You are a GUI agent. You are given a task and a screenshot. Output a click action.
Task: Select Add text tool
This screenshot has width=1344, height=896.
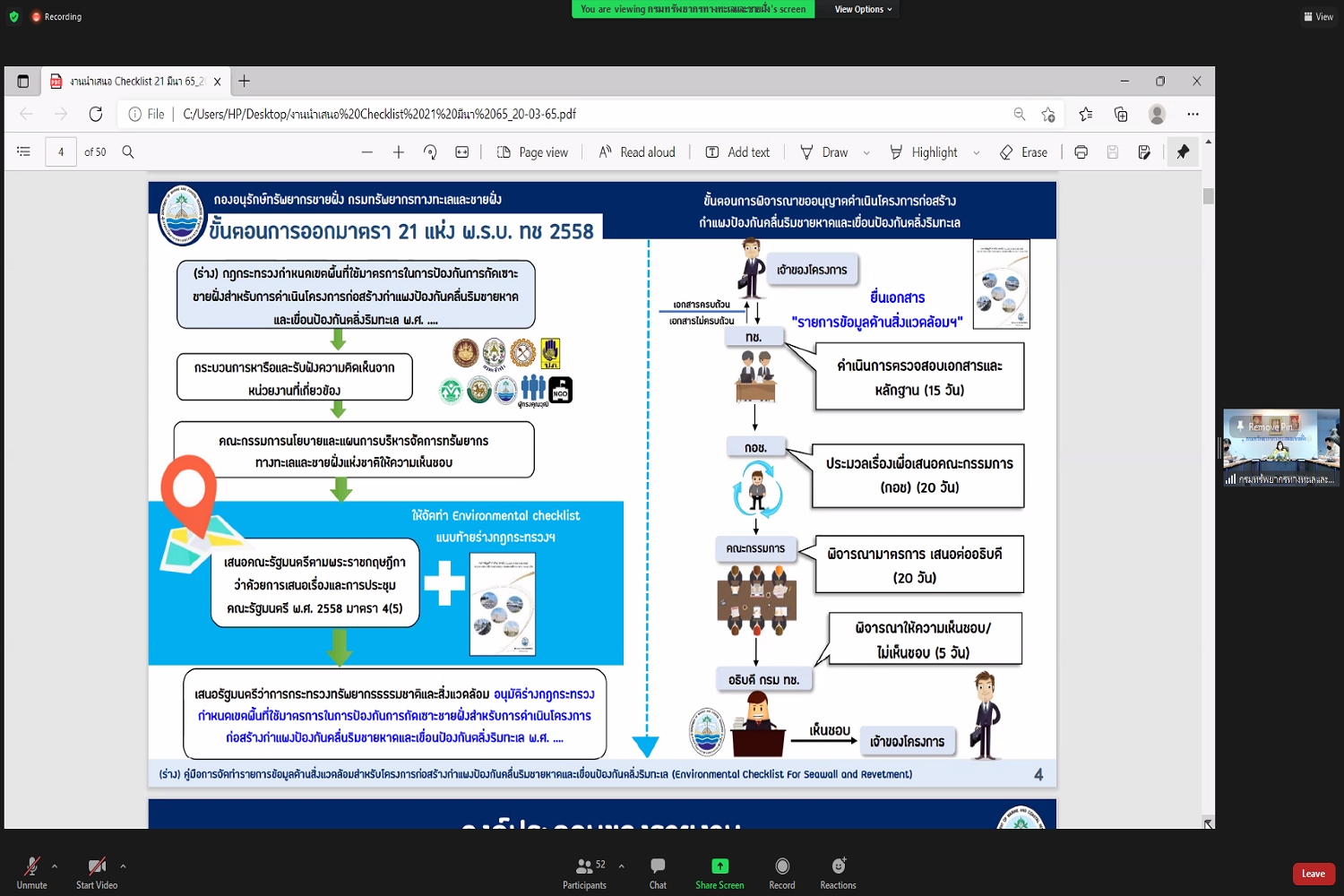(737, 152)
